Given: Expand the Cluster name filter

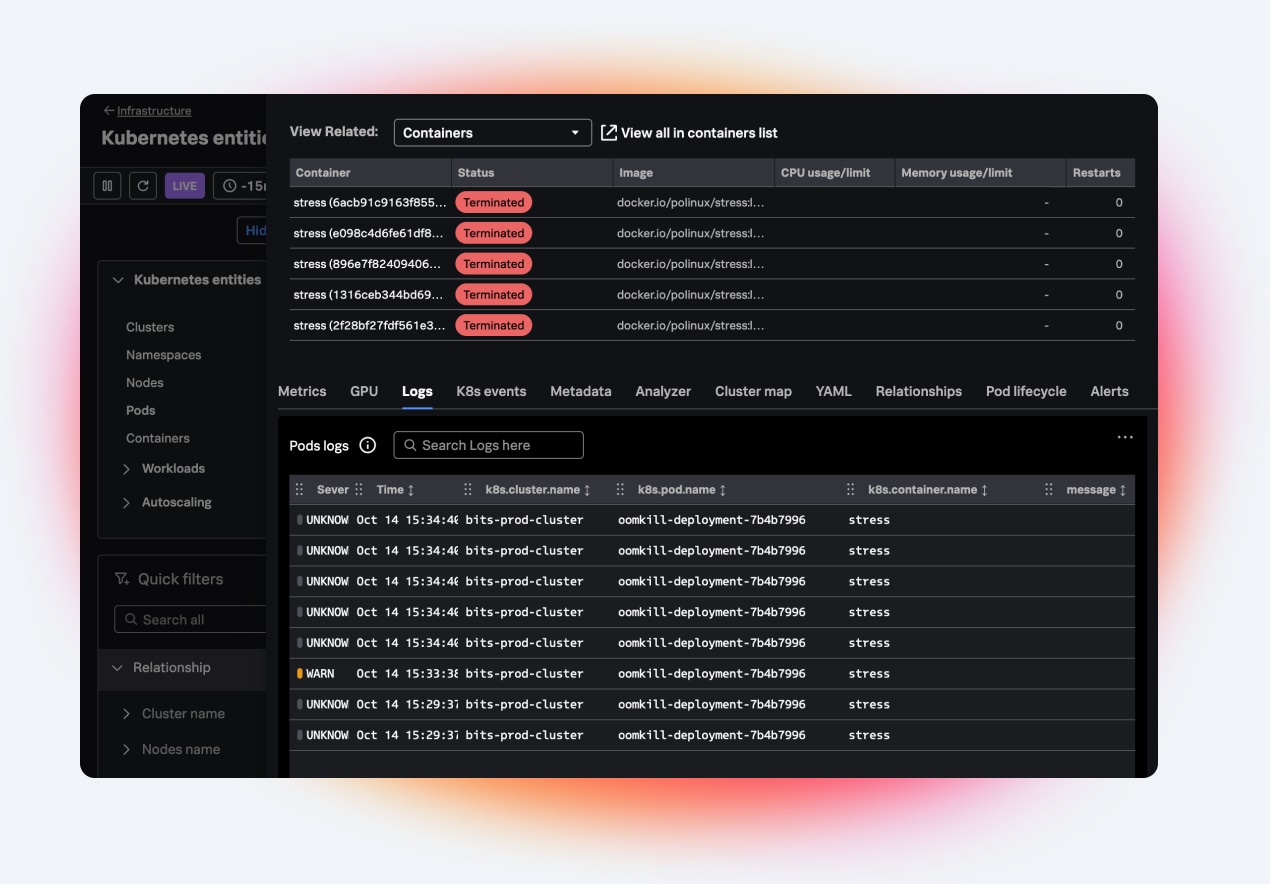Looking at the screenshot, I should tap(127, 714).
